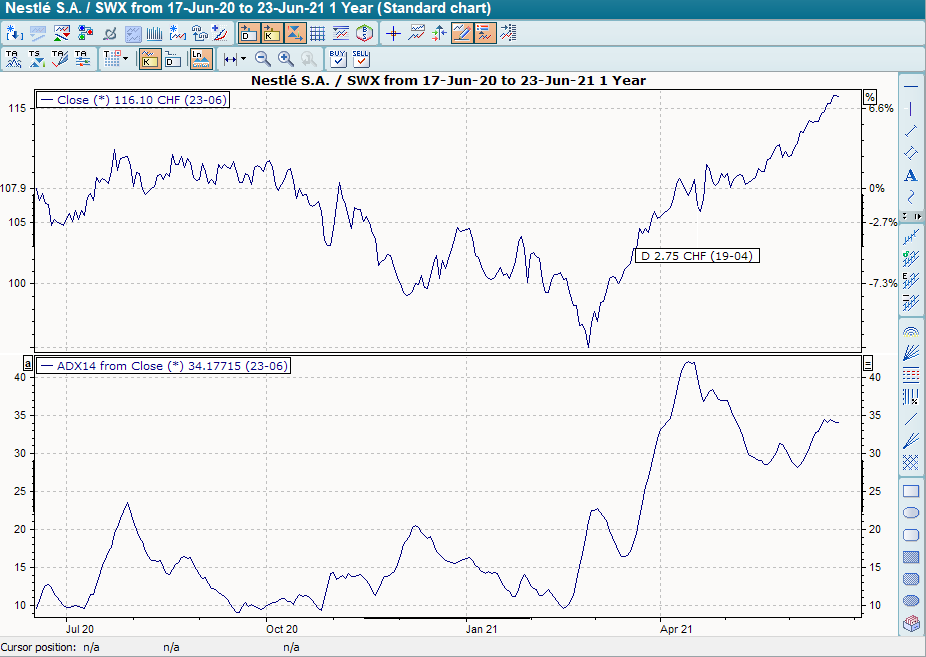Select the crosshair cursor tool
This screenshot has height=657, width=926.
tap(394, 31)
